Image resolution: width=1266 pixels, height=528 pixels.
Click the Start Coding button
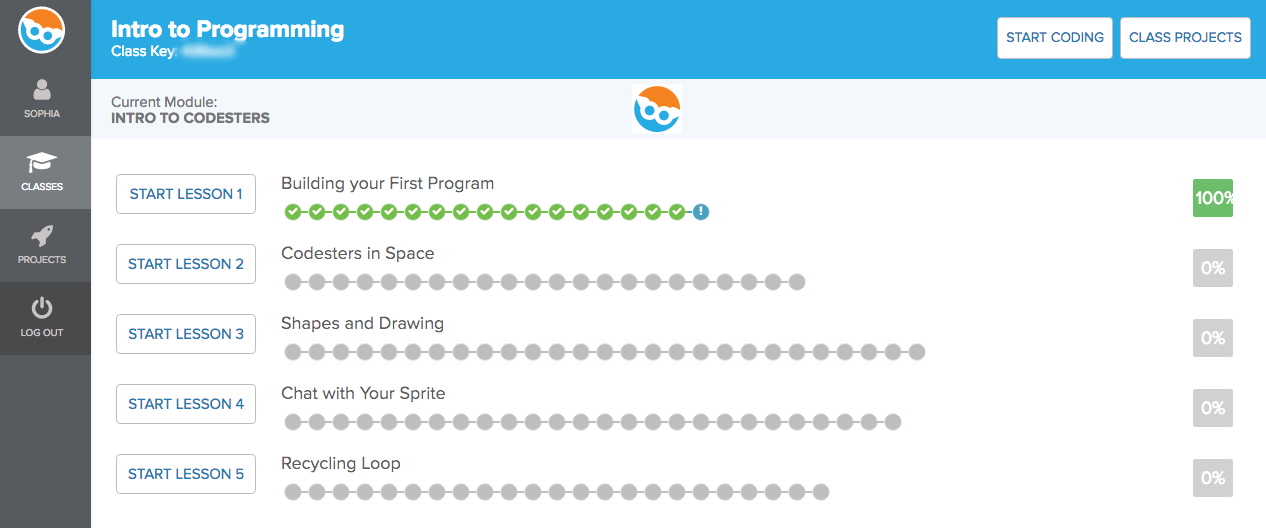point(1055,38)
